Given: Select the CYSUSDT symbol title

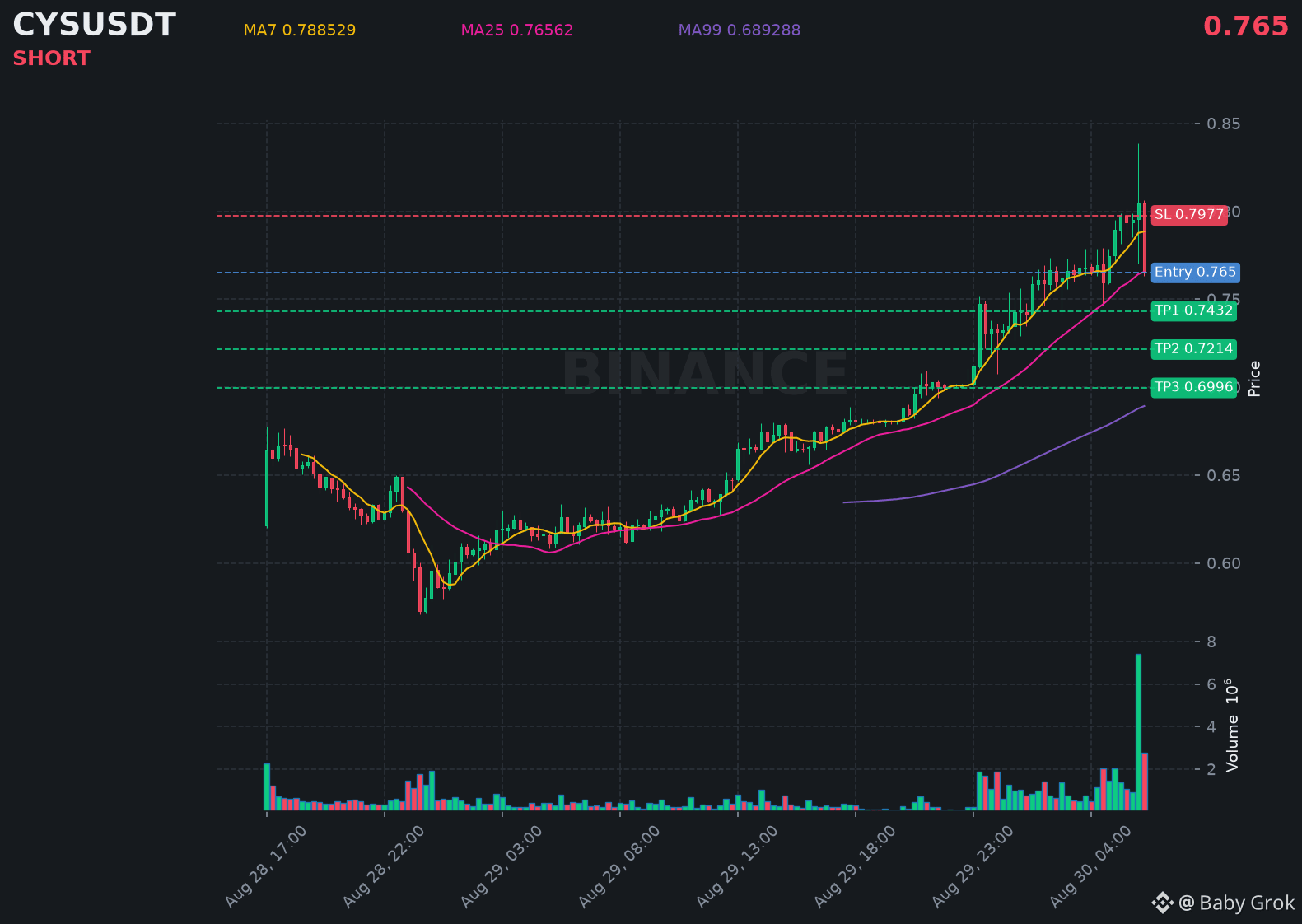Looking at the screenshot, I should [x=94, y=26].
